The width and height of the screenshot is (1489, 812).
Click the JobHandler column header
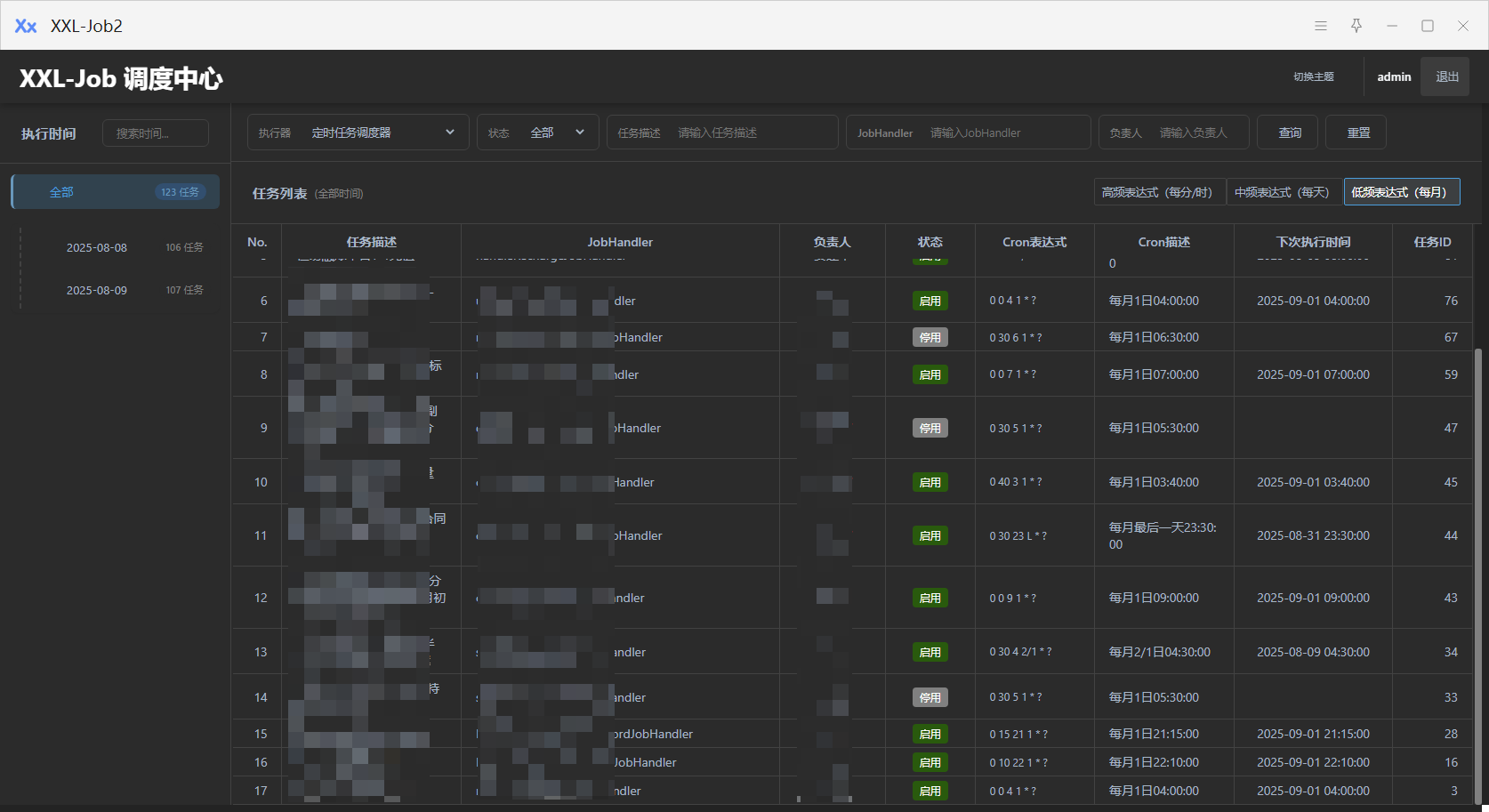click(620, 242)
